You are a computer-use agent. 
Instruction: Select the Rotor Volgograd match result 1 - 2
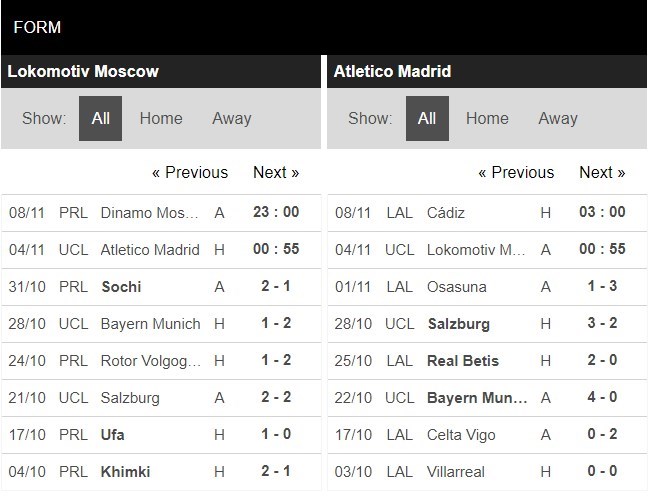point(277,361)
